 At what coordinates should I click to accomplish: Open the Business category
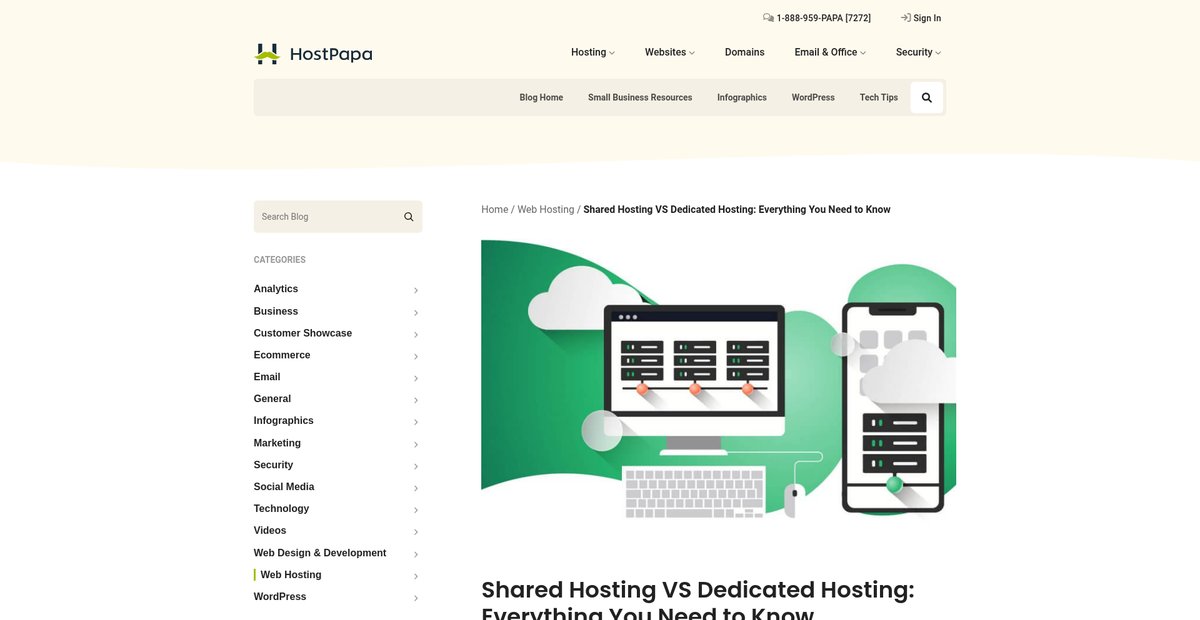pos(276,311)
